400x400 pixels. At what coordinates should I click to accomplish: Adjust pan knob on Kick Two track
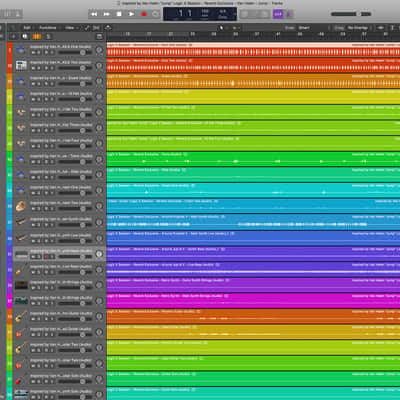(99, 66)
